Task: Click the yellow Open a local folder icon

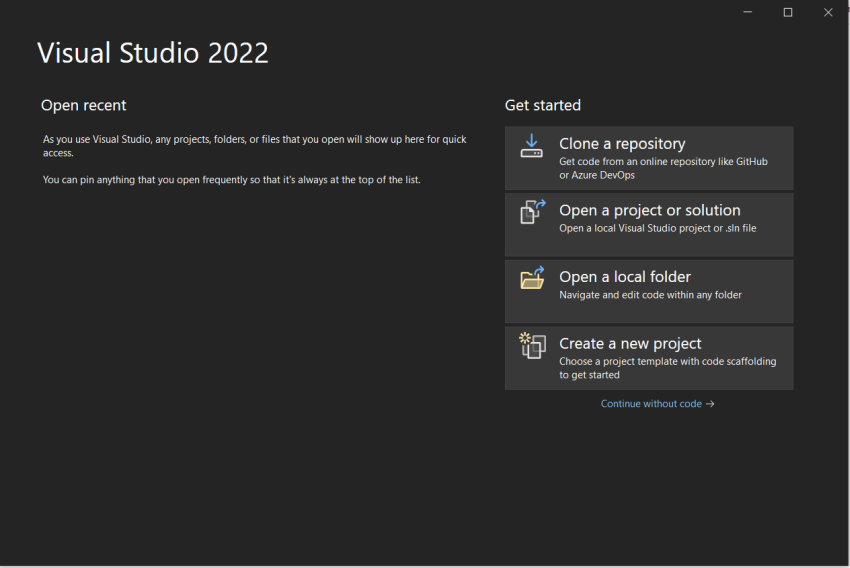Action: coord(532,278)
